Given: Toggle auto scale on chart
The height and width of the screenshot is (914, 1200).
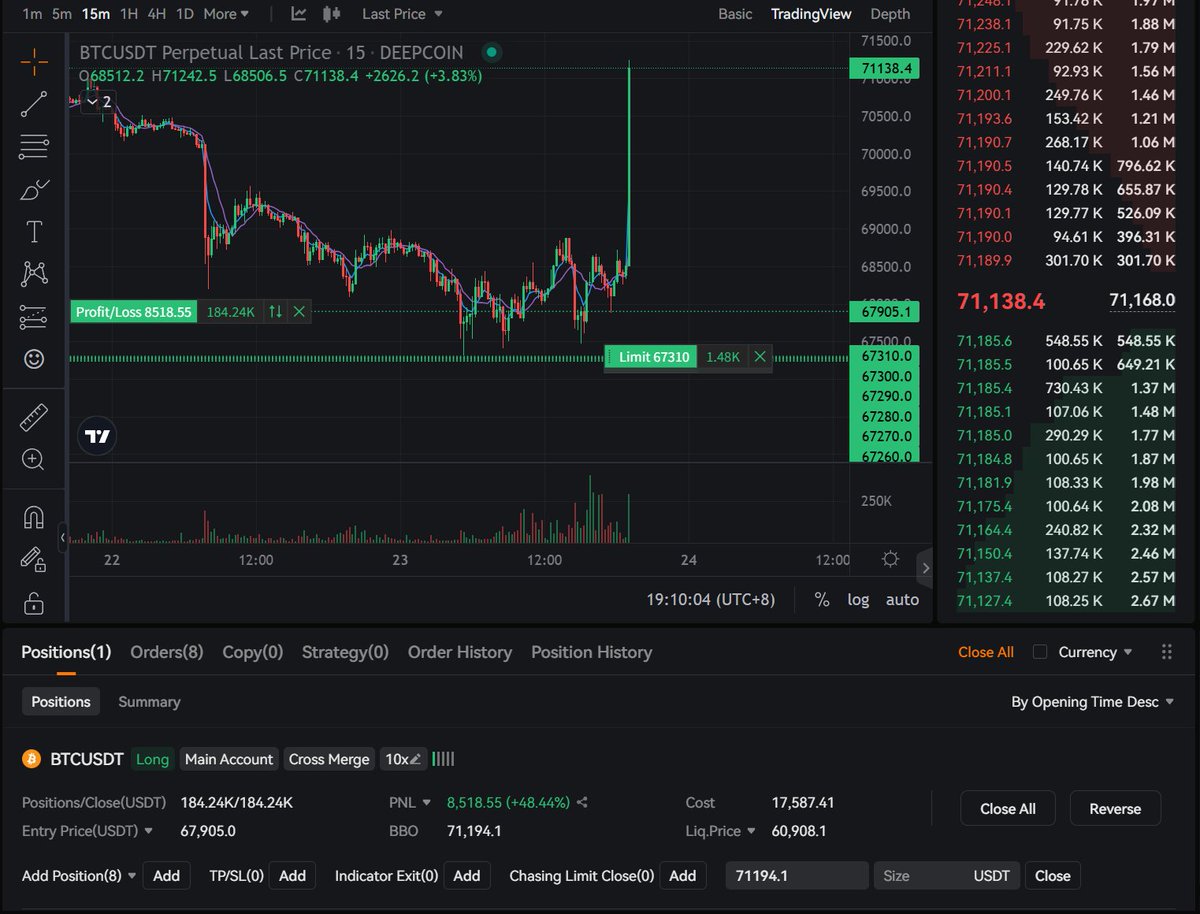Looking at the screenshot, I should [x=902, y=600].
